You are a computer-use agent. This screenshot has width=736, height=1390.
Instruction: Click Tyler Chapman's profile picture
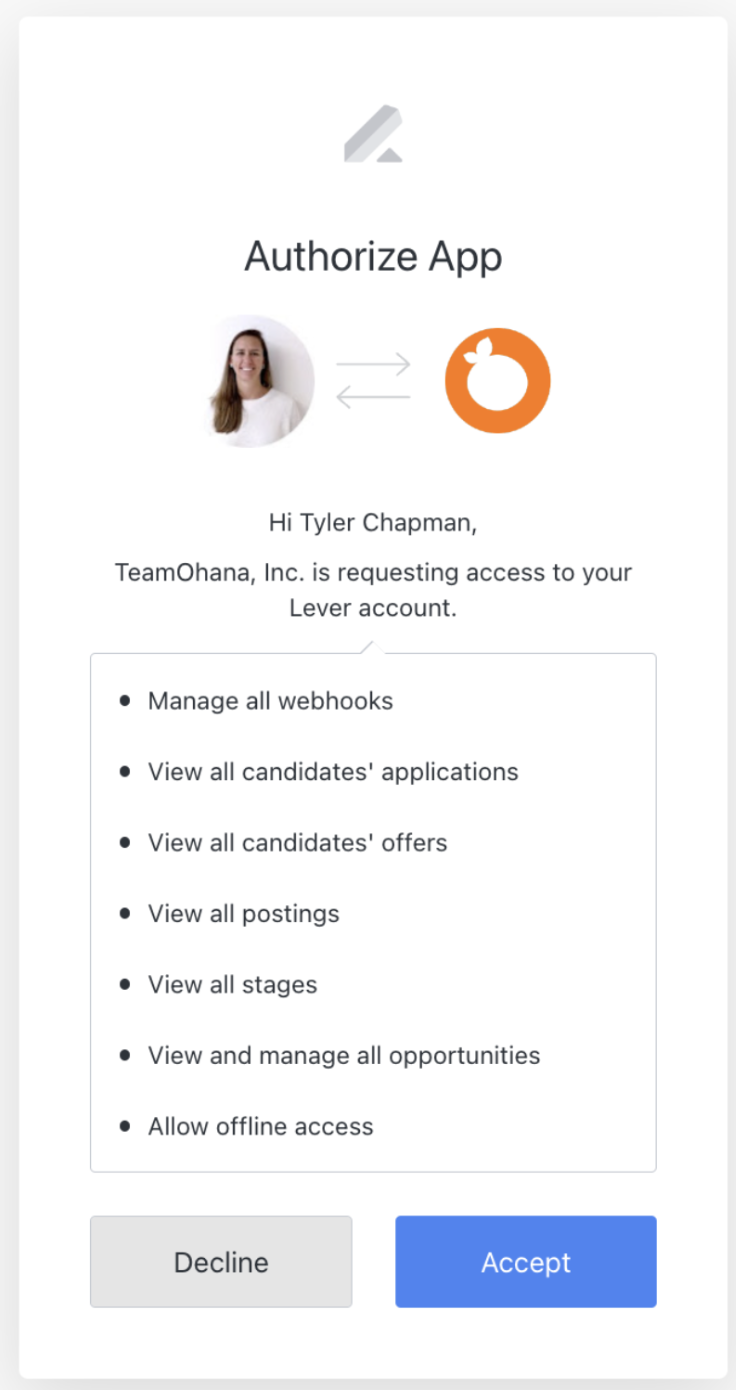pos(255,380)
